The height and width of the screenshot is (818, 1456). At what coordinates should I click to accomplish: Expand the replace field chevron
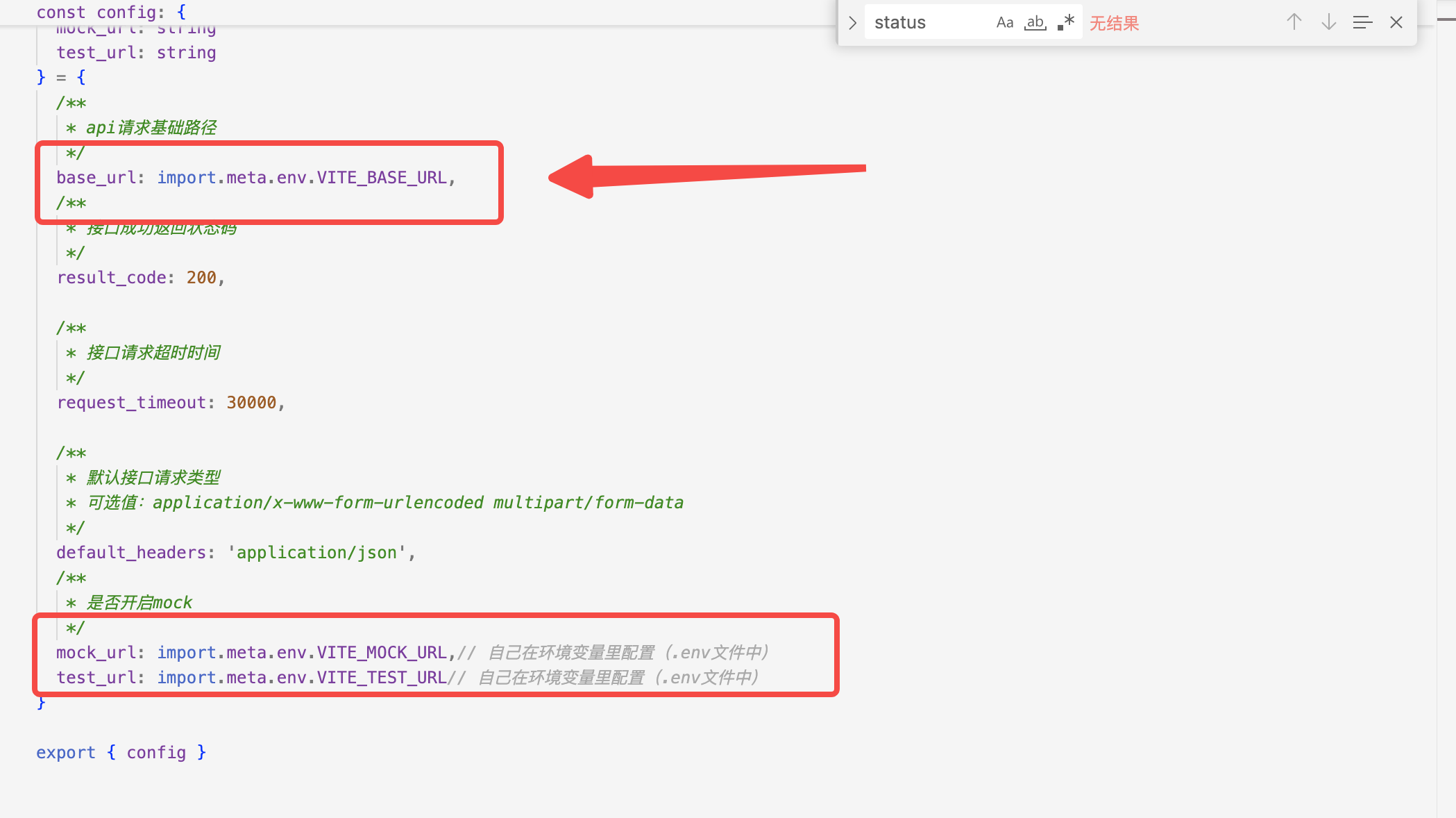coord(852,22)
